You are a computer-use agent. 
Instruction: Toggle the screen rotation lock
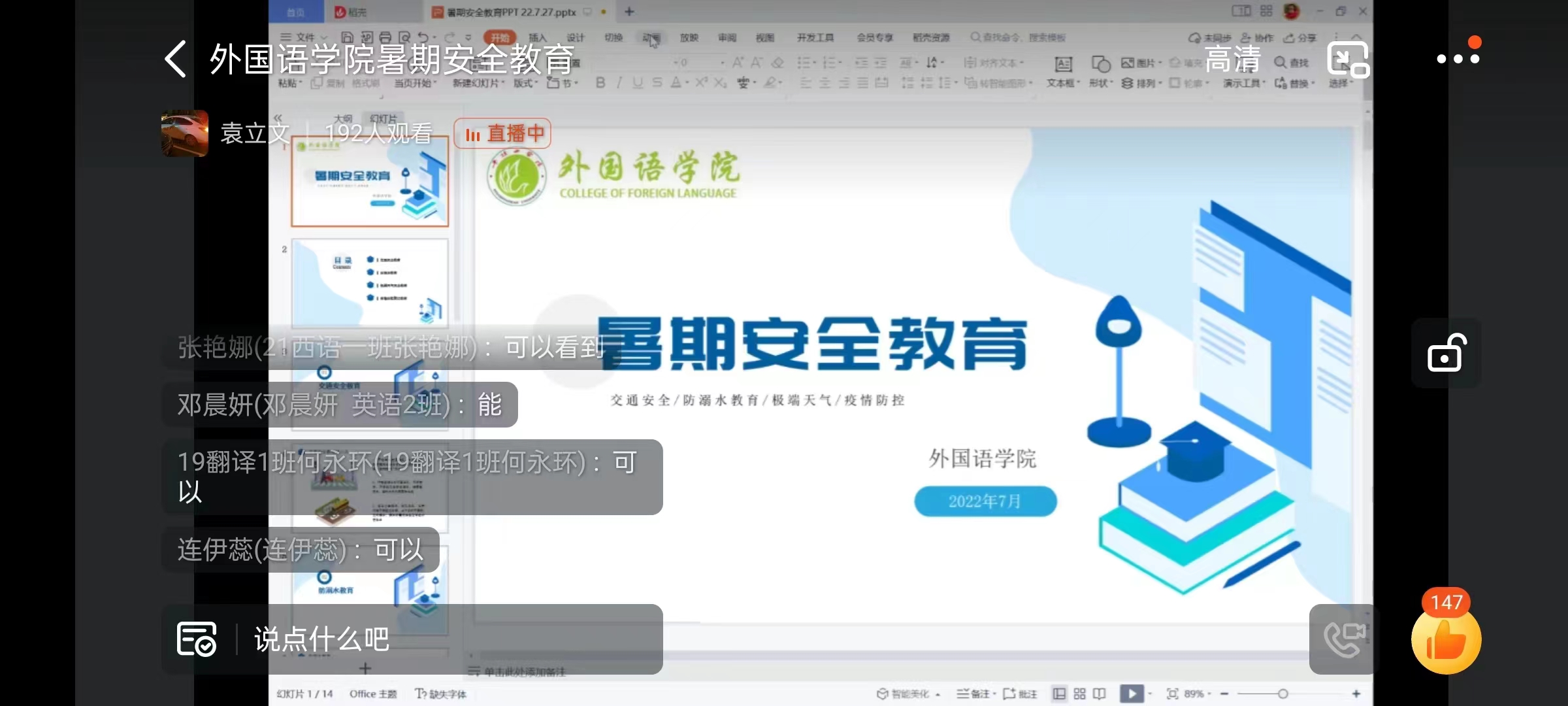tap(1446, 353)
